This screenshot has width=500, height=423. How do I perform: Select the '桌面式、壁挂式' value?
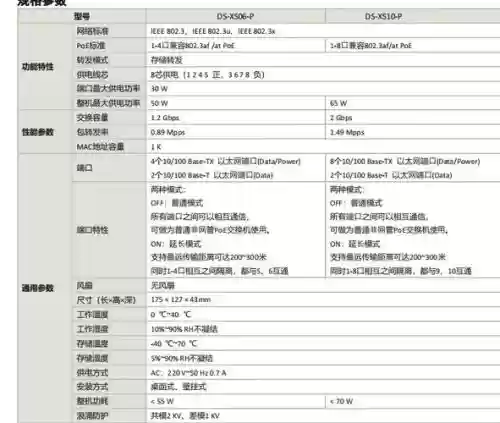tap(178, 387)
